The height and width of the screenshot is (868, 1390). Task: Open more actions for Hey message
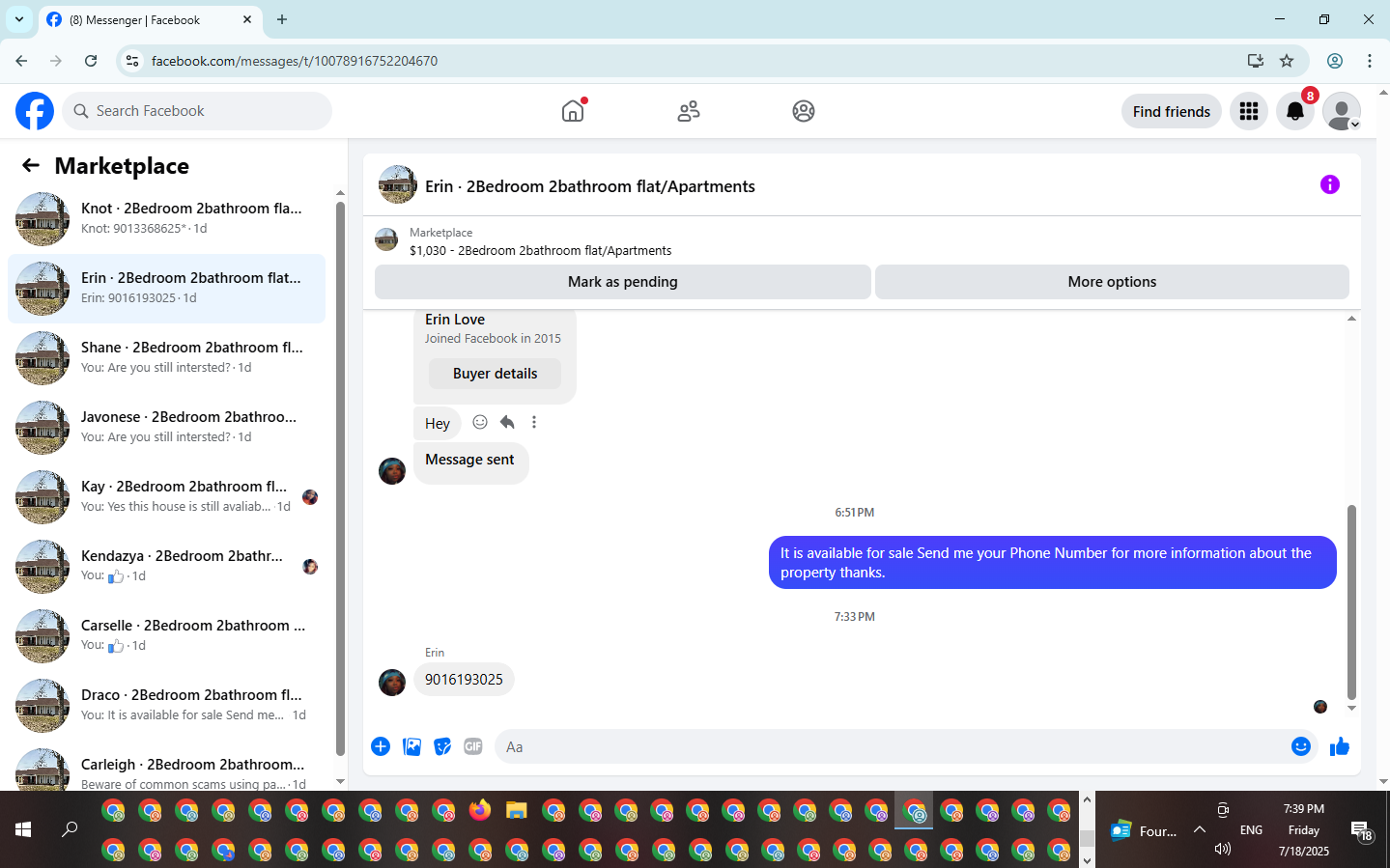[534, 422]
